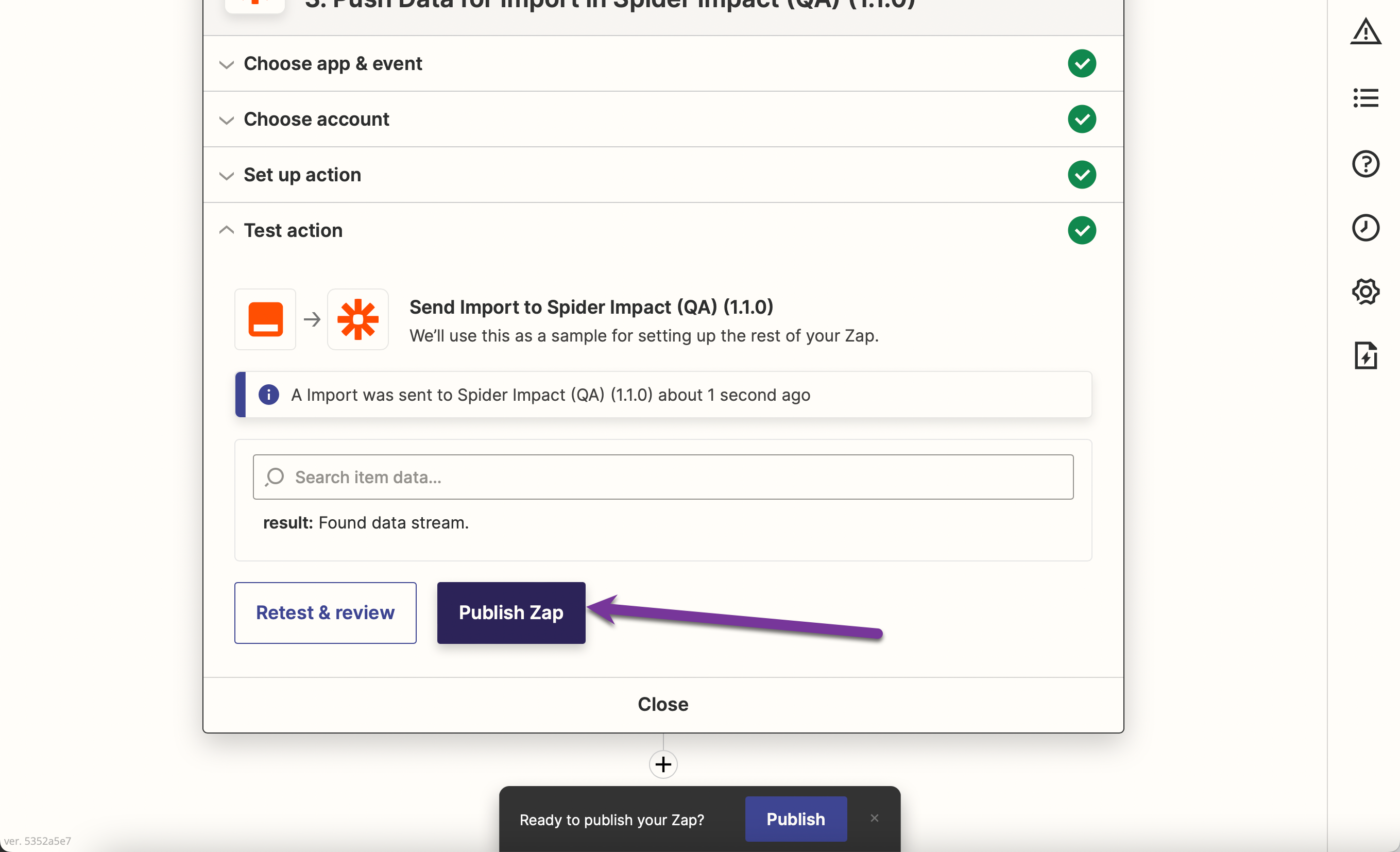Click version text 'ver. 5352a5e7'
This screenshot has height=852, width=1400.
click(x=38, y=841)
